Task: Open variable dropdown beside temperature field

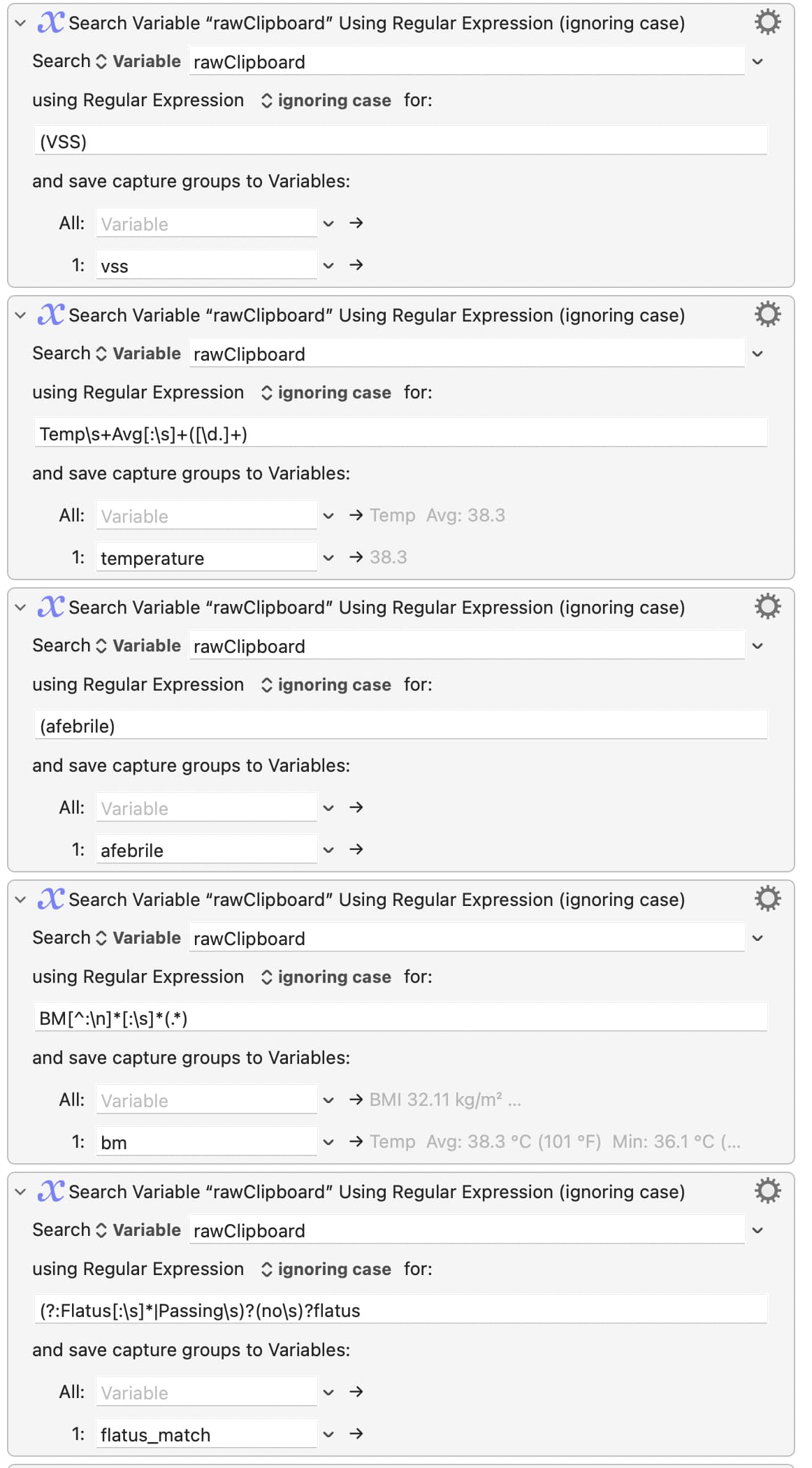Action: [328, 558]
